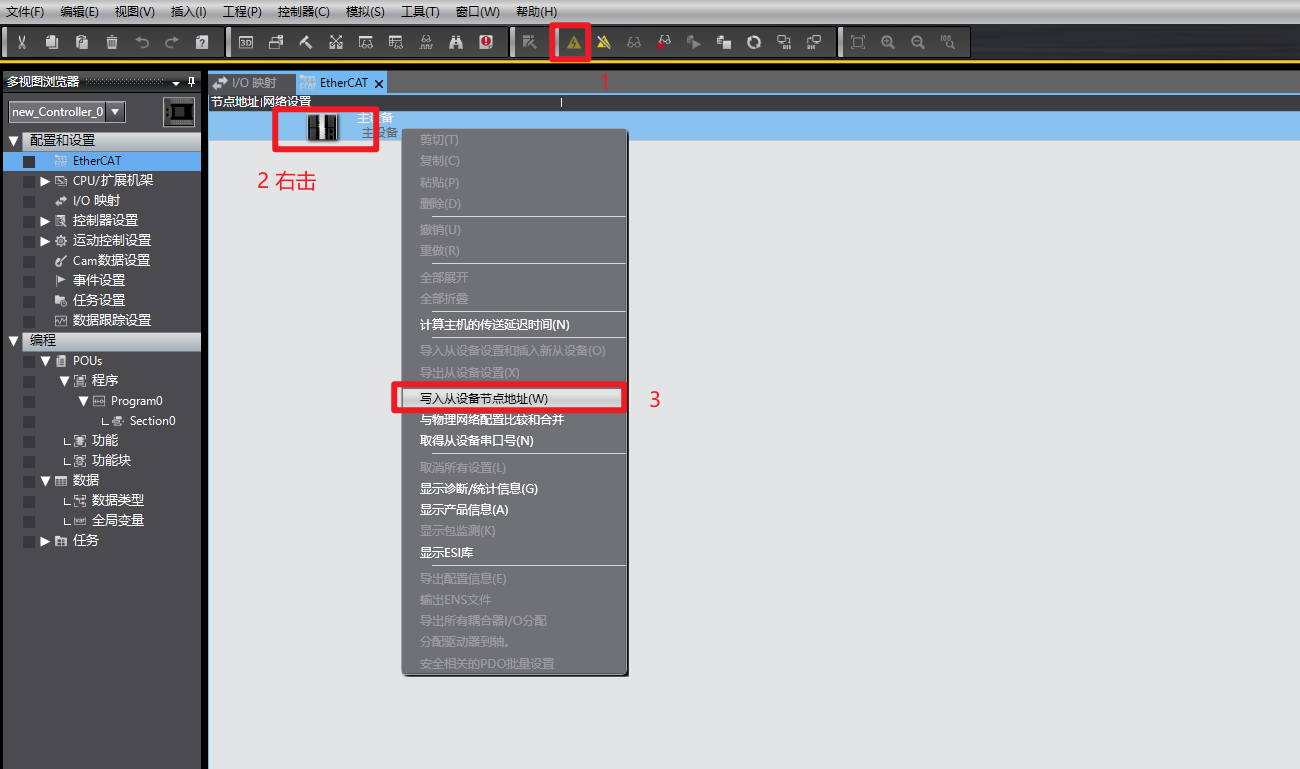
Task: Click the controller thumbnail icon beside dropdown
Action: point(179,112)
